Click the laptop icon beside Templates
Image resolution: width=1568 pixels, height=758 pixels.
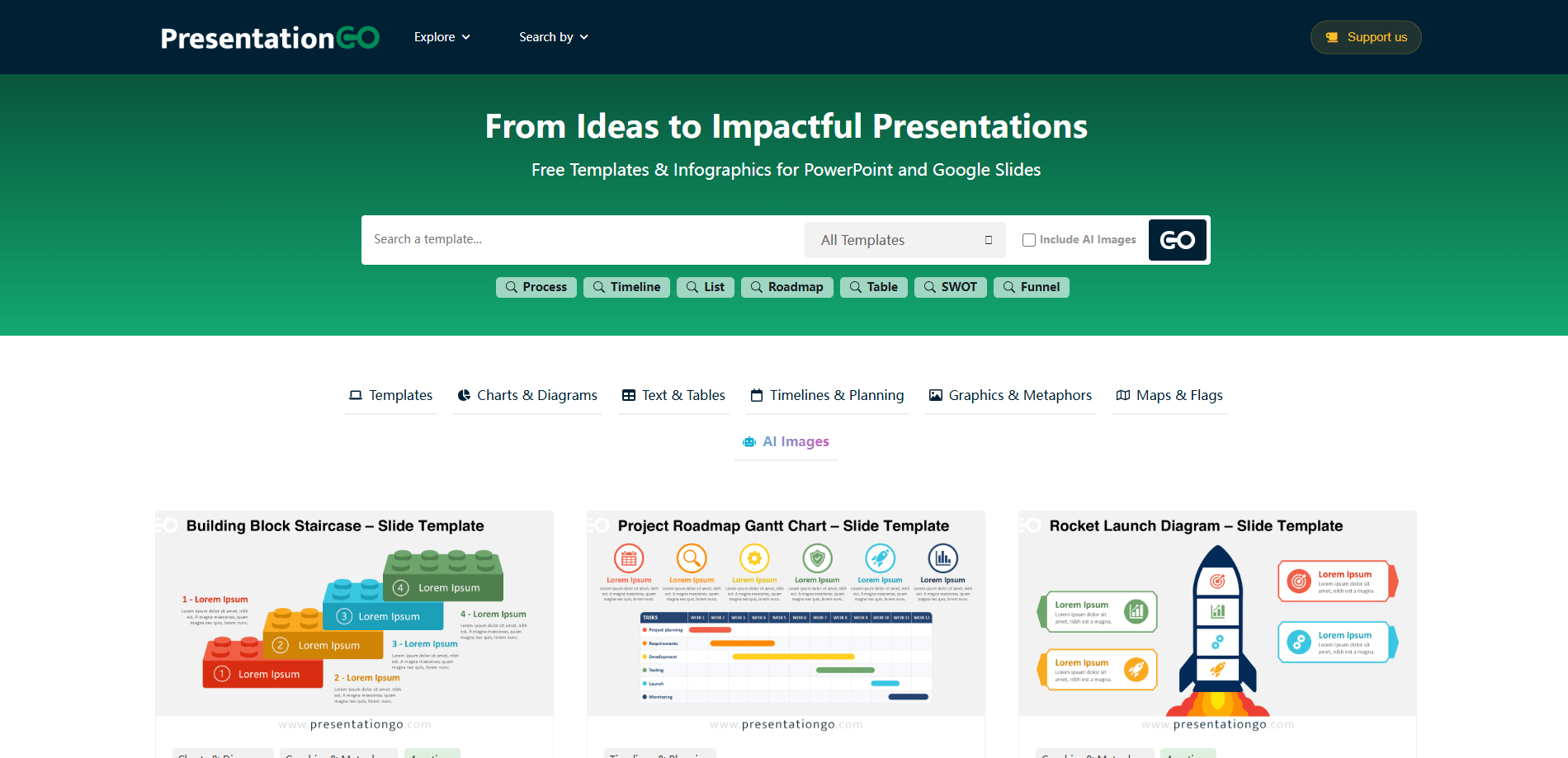pos(356,395)
